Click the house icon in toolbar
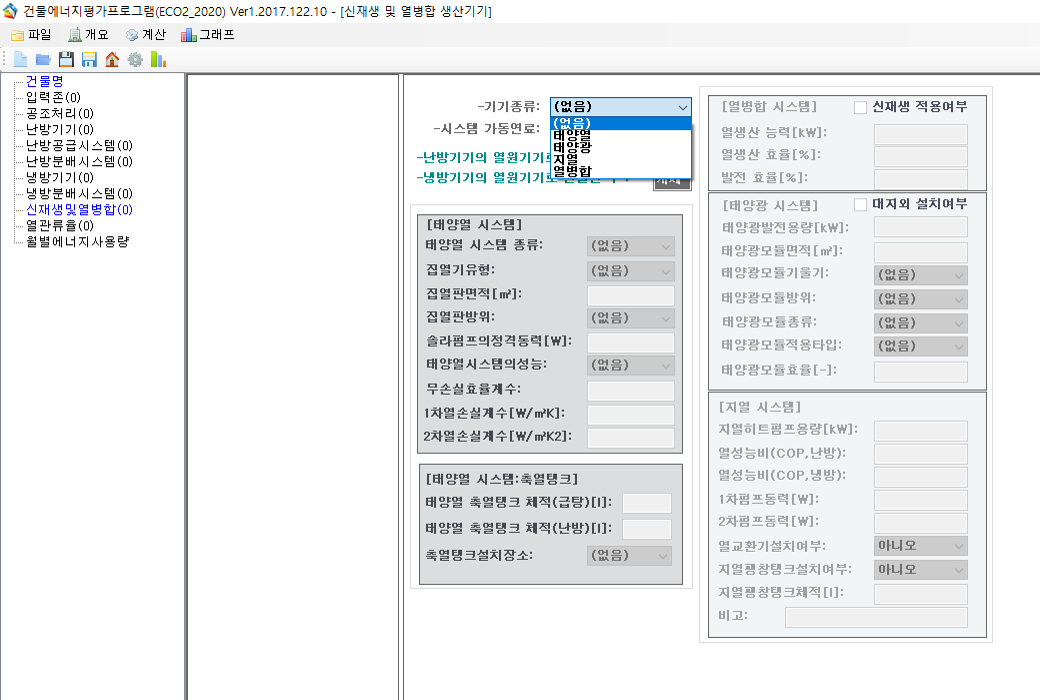This screenshot has width=1040, height=700. (x=112, y=60)
